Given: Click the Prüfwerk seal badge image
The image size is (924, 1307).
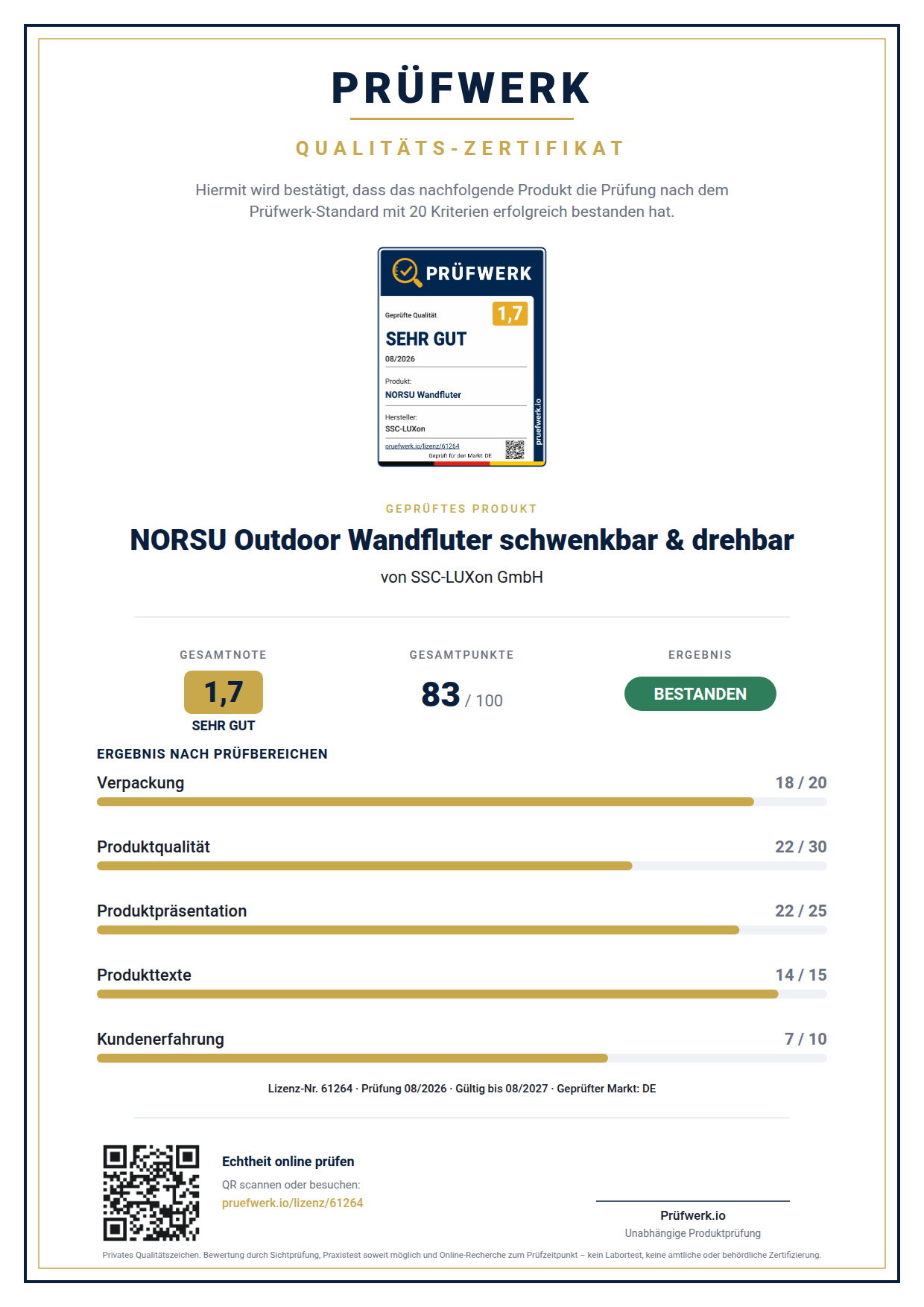Looking at the screenshot, I should (462, 357).
